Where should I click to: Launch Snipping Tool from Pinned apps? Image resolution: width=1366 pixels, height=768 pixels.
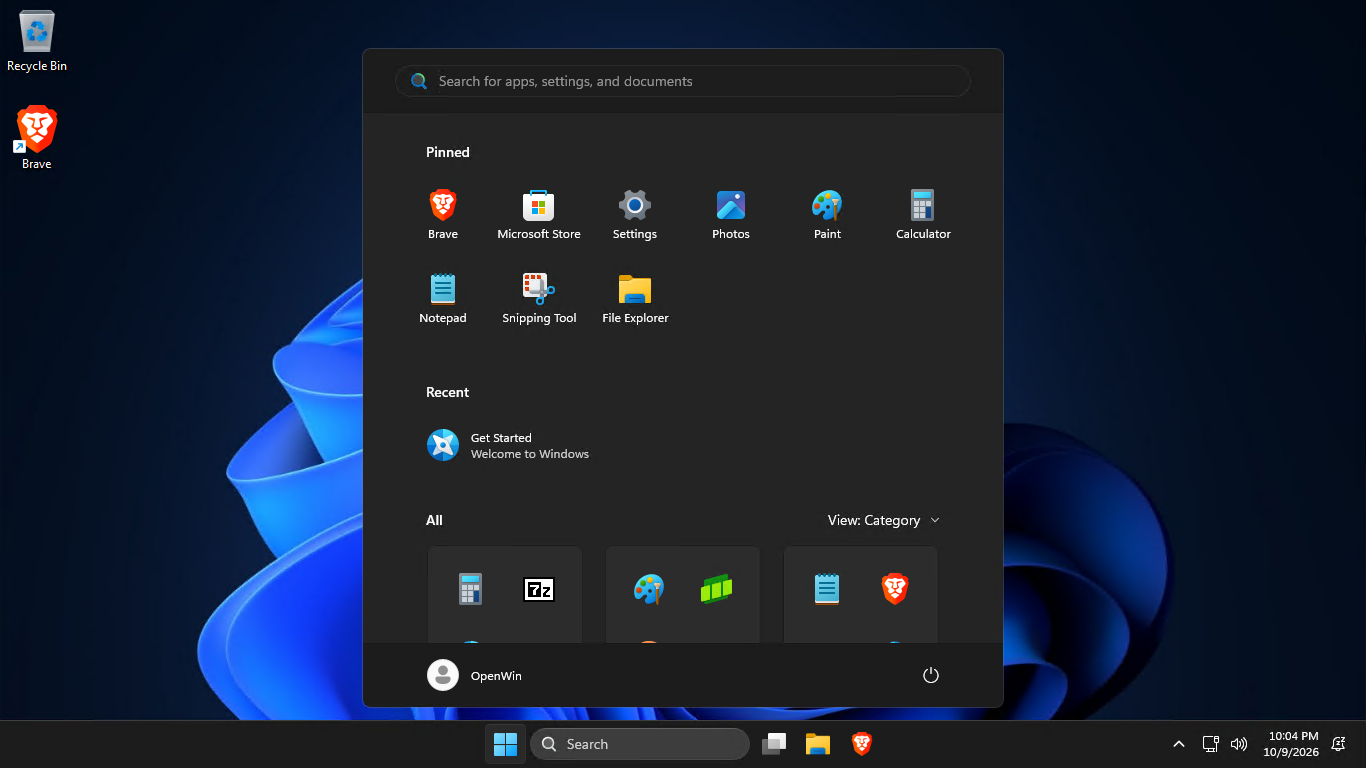pyautogui.click(x=539, y=298)
